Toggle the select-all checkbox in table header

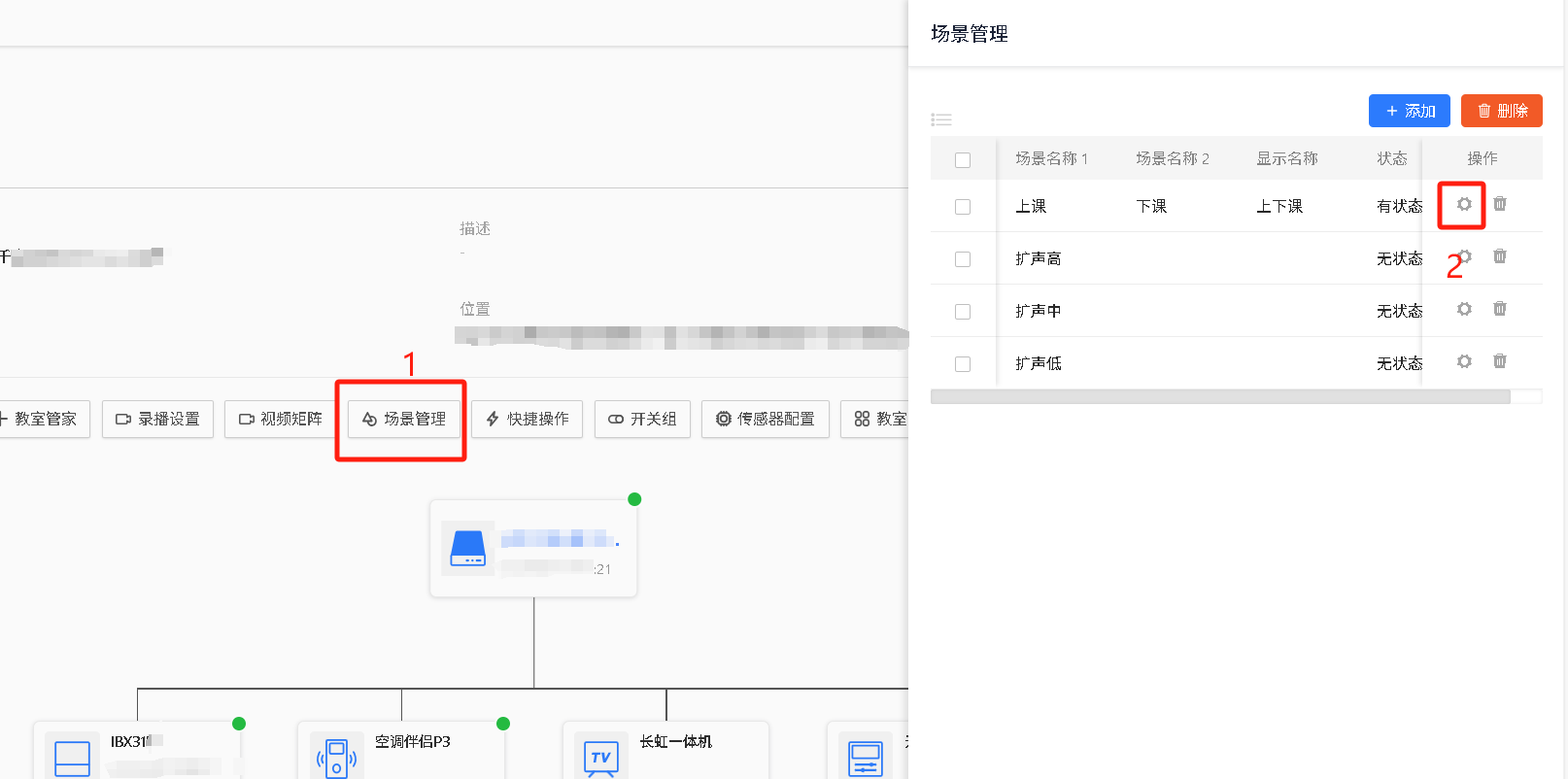tap(963, 160)
